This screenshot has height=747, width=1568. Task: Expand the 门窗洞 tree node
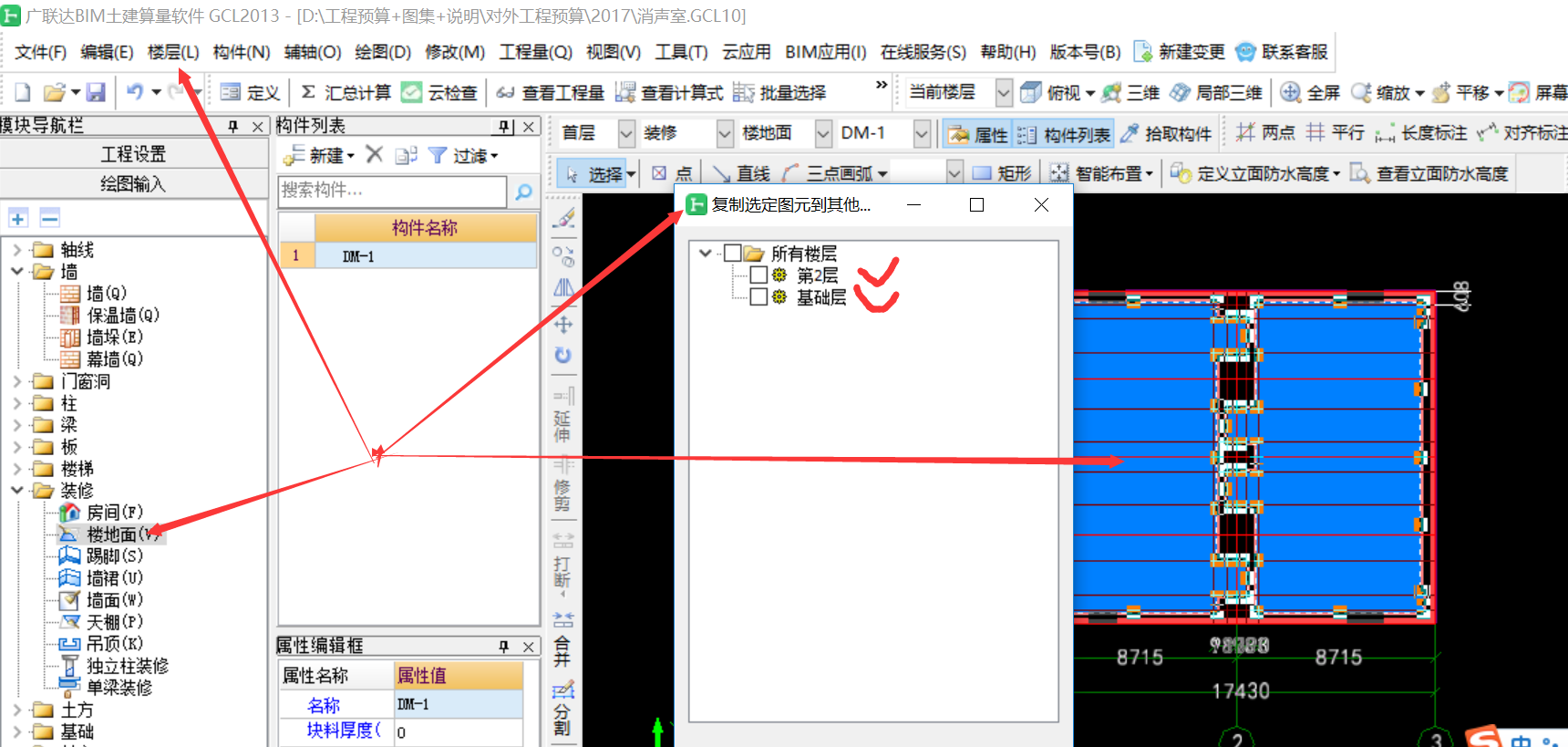coord(17,380)
